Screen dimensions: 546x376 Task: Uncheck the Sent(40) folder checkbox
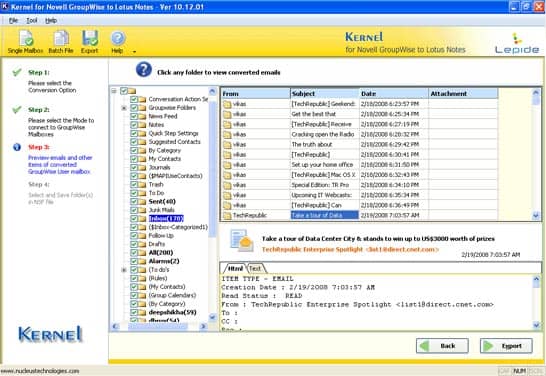coord(134,202)
